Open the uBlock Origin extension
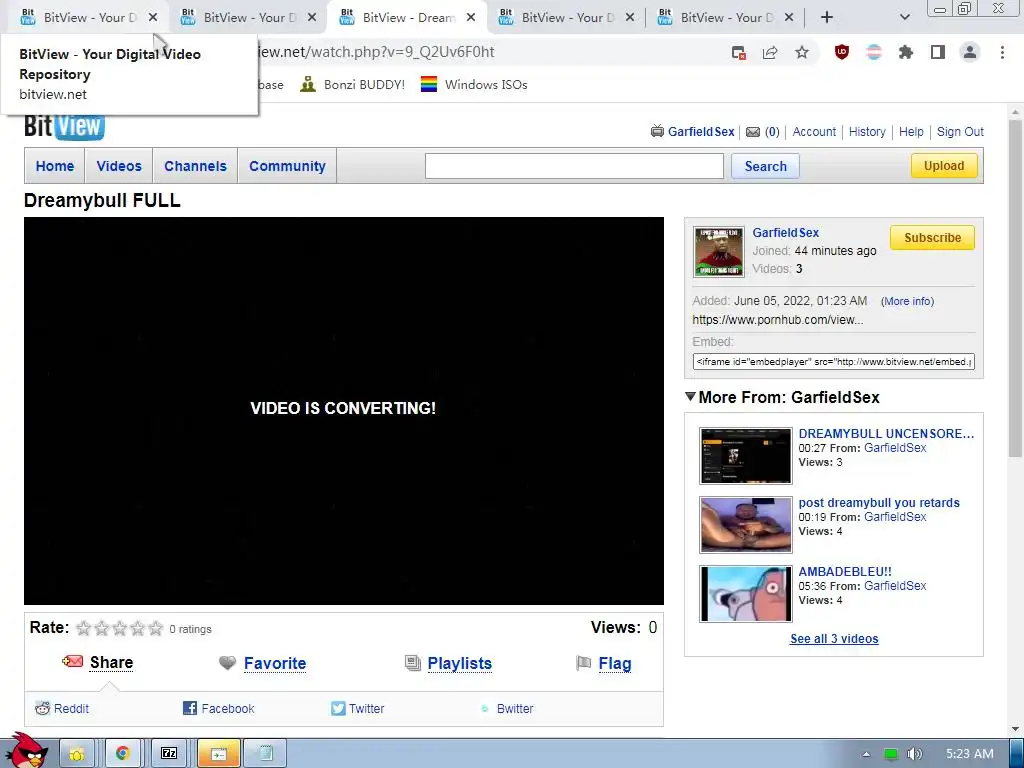The image size is (1024, 768). click(842, 52)
